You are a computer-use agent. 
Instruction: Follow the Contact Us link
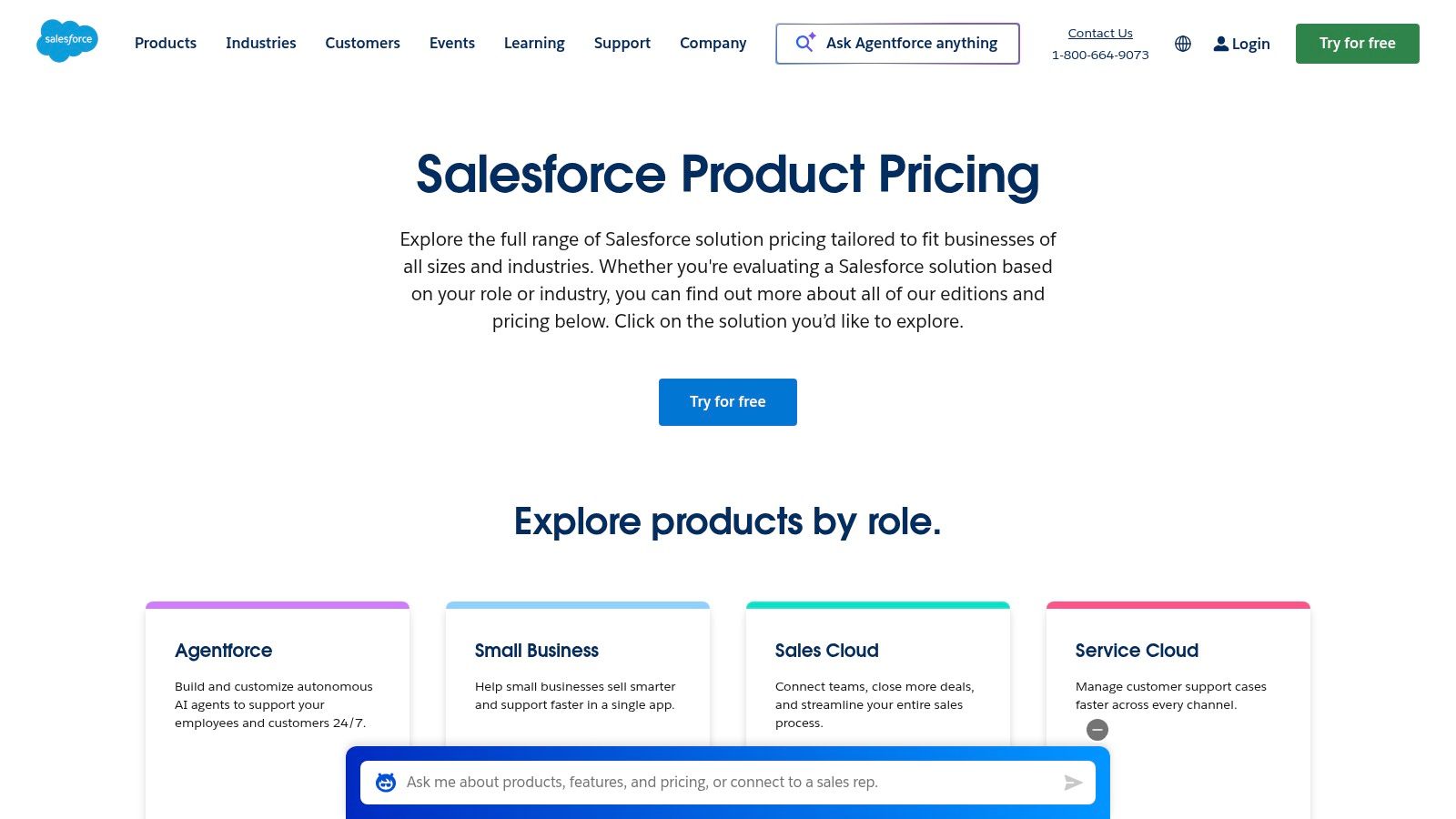1100,34
